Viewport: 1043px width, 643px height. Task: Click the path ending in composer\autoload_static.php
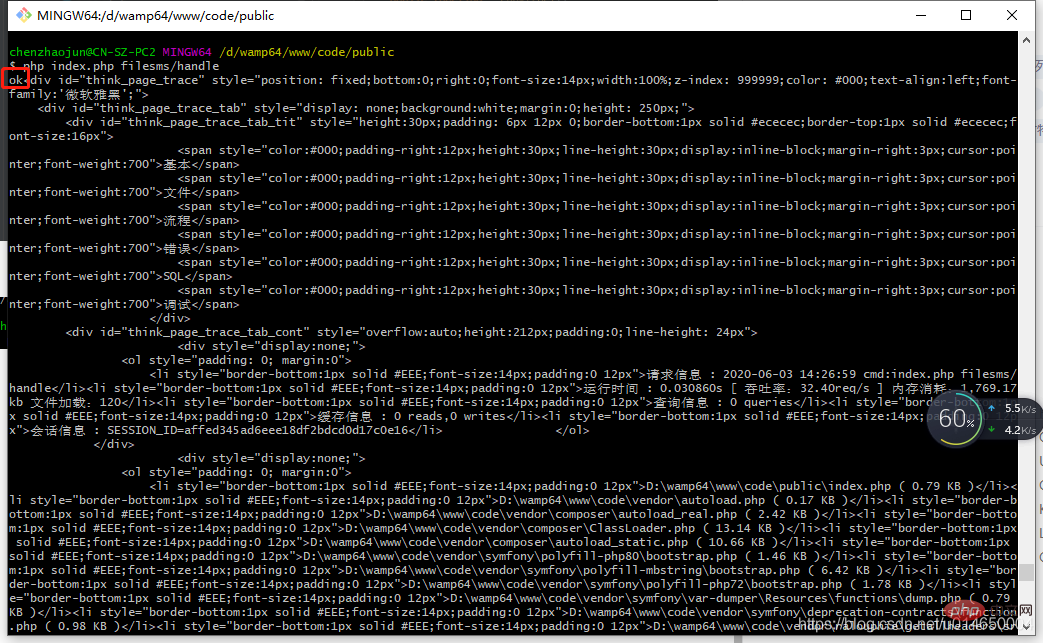[x=499, y=542]
